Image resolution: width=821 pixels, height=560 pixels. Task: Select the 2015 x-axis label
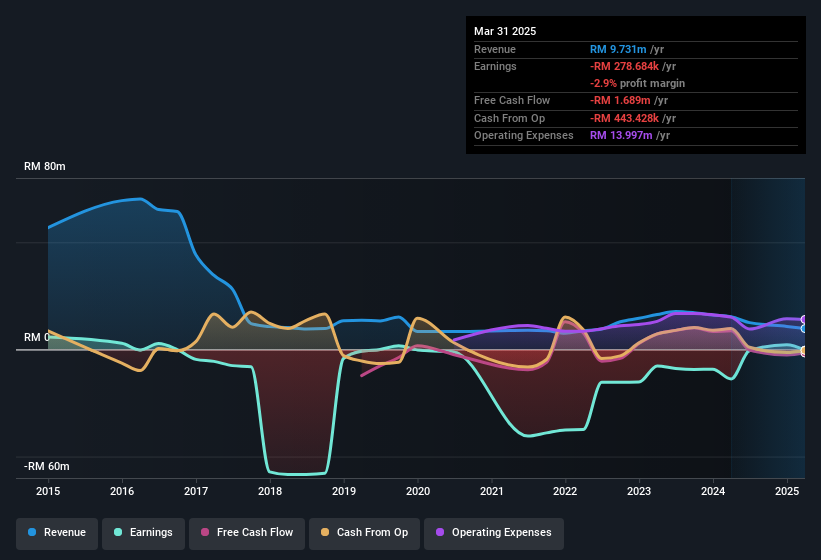click(48, 491)
